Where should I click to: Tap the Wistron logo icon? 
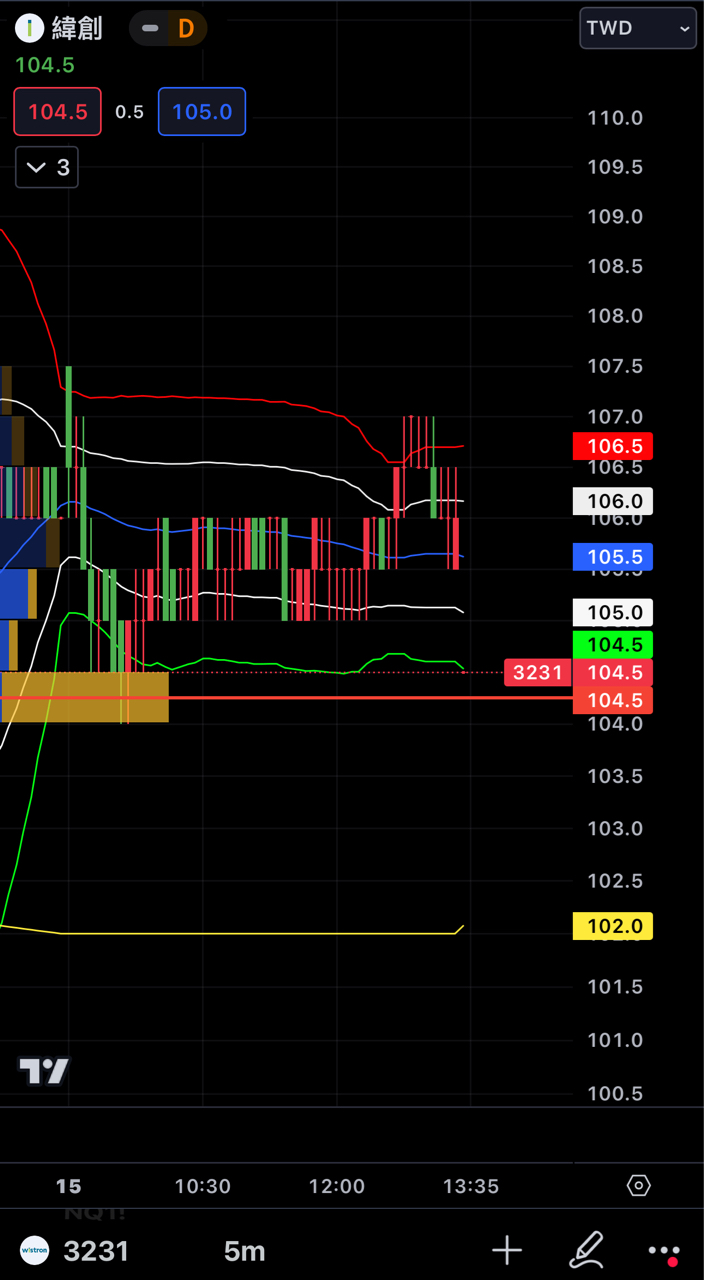click(35, 1251)
